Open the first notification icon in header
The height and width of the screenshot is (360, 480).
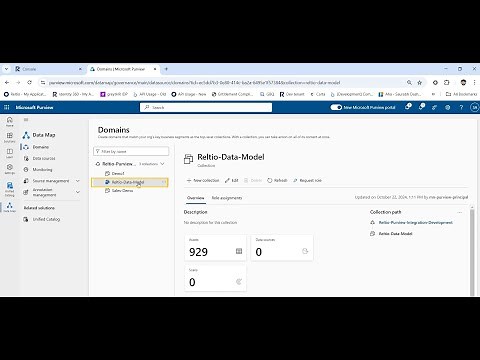tap(408, 107)
